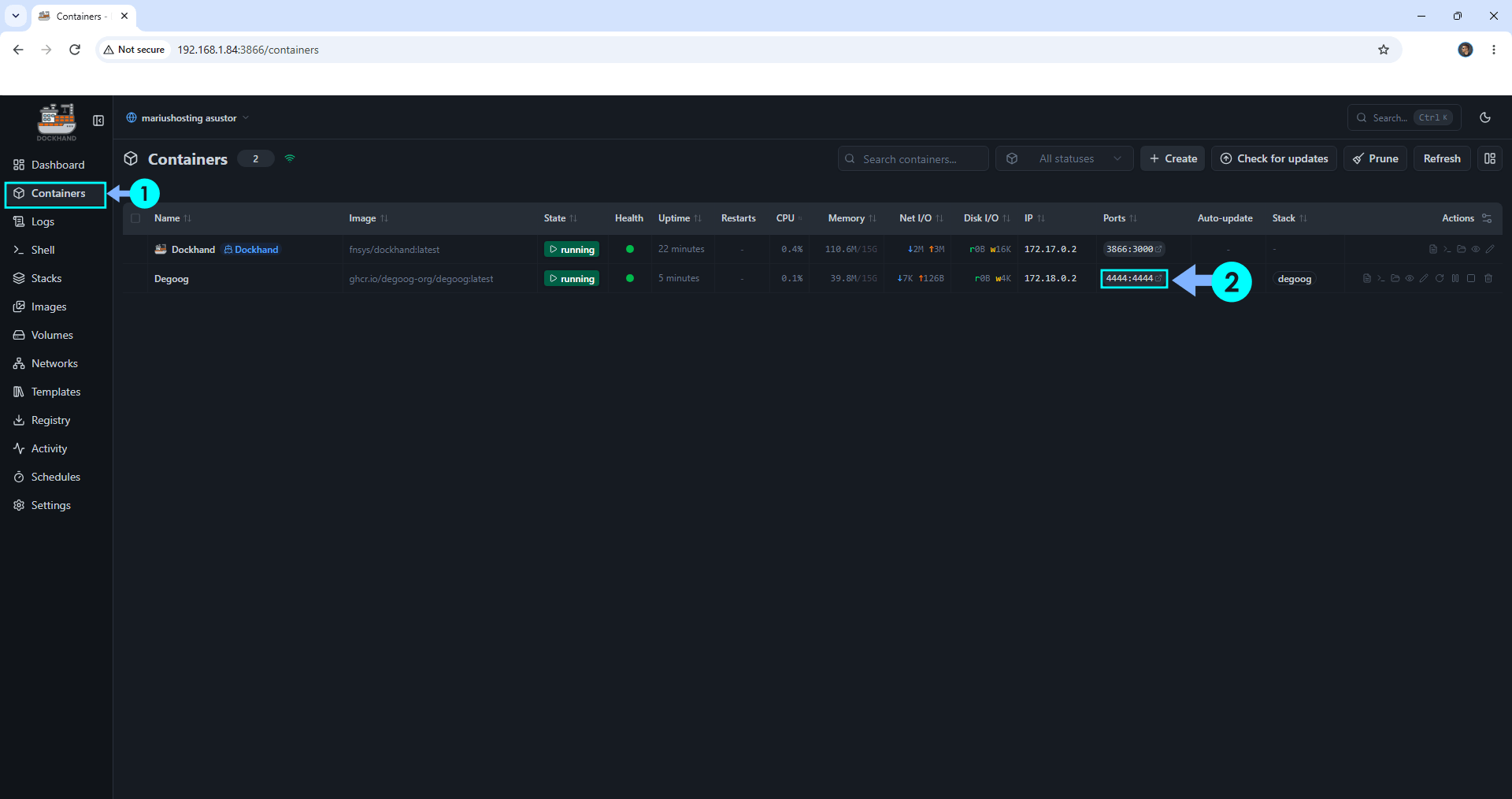Sort containers by Image column
This screenshot has width=1512, height=799.
point(369,218)
